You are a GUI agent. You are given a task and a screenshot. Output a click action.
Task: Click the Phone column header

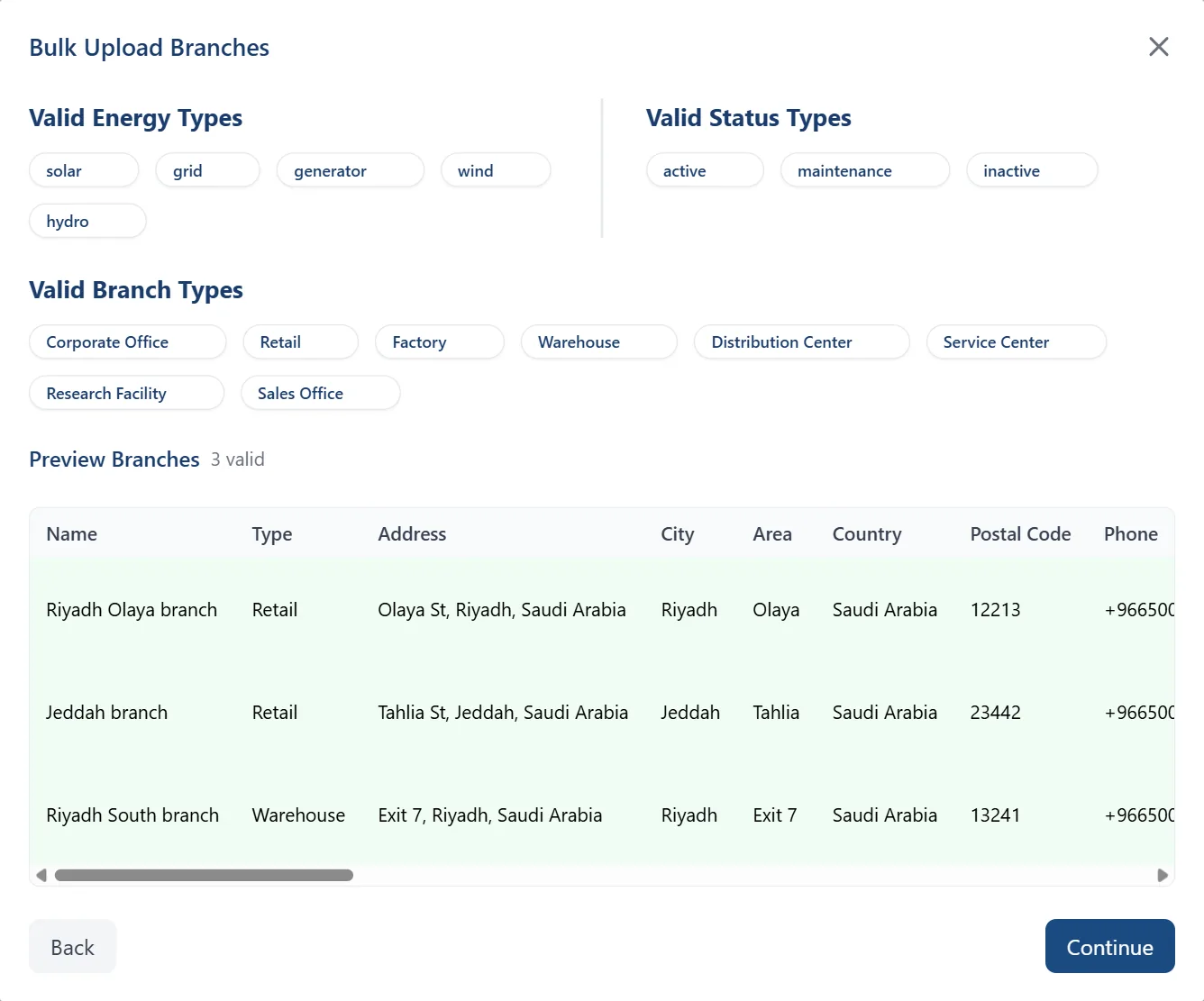click(x=1131, y=533)
